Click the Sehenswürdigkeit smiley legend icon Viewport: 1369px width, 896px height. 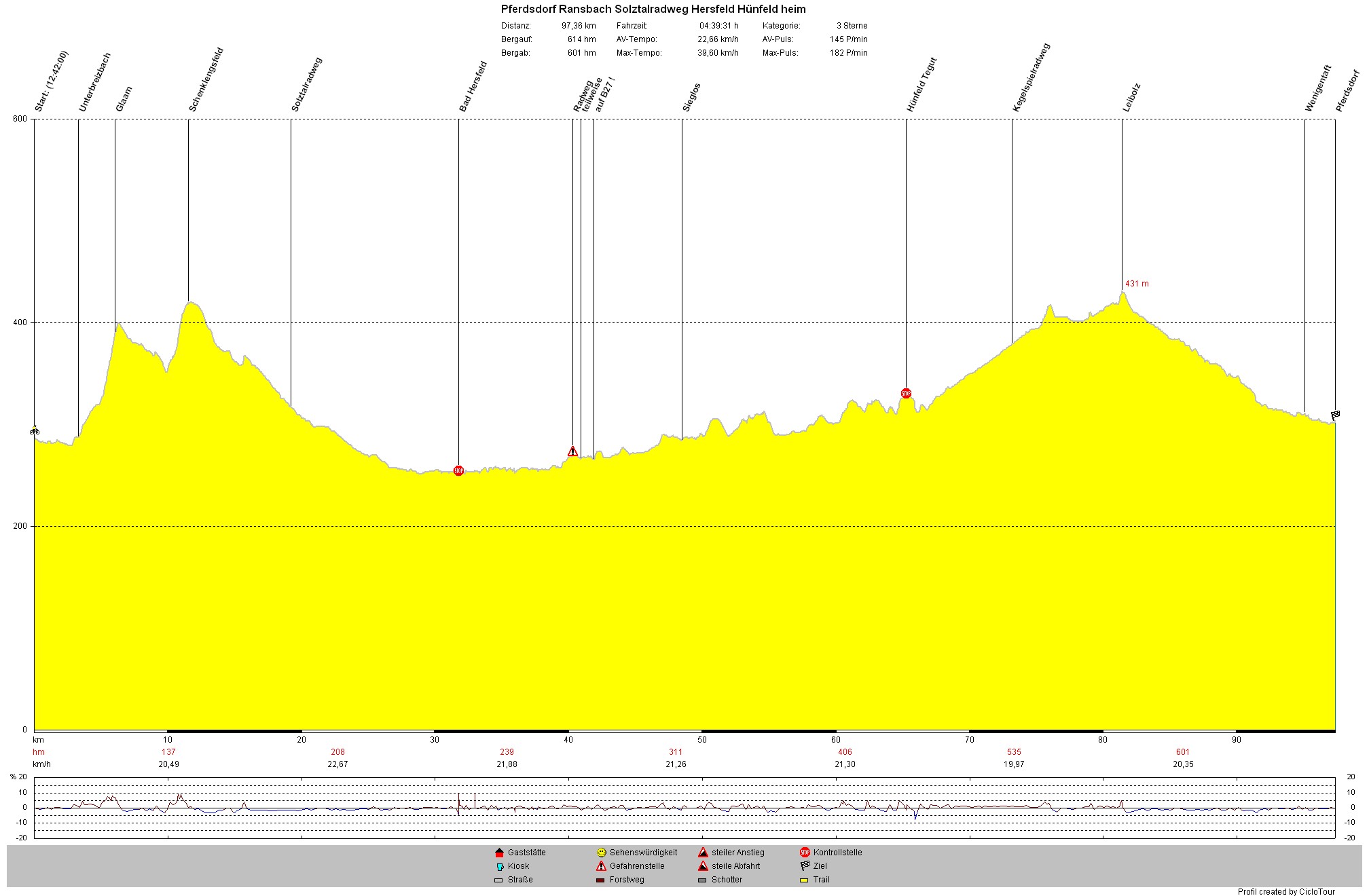pyautogui.click(x=601, y=853)
